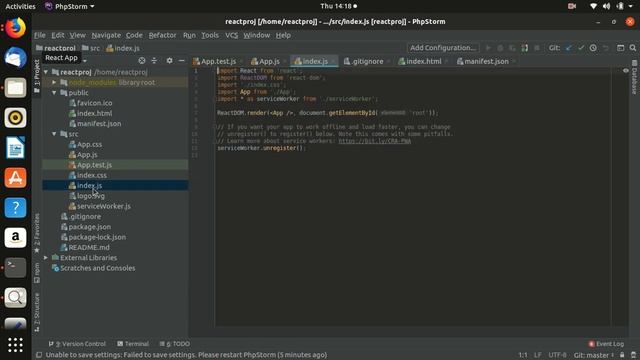640x360 pixels.
Task: Click the tool windows toggle icon bottom-left
Action: pyautogui.click(x=39, y=355)
